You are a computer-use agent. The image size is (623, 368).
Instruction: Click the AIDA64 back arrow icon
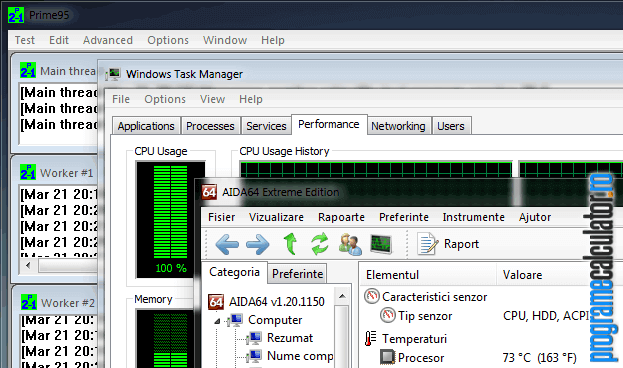pyautogui.click(x=227, y=244)
